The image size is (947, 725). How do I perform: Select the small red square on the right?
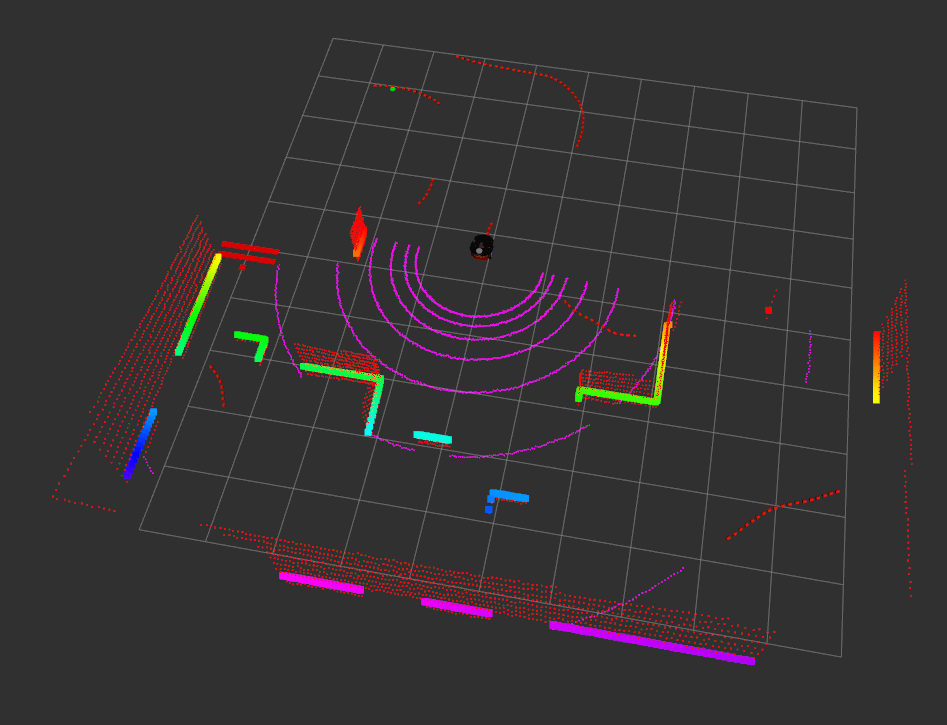coord(768,310)
